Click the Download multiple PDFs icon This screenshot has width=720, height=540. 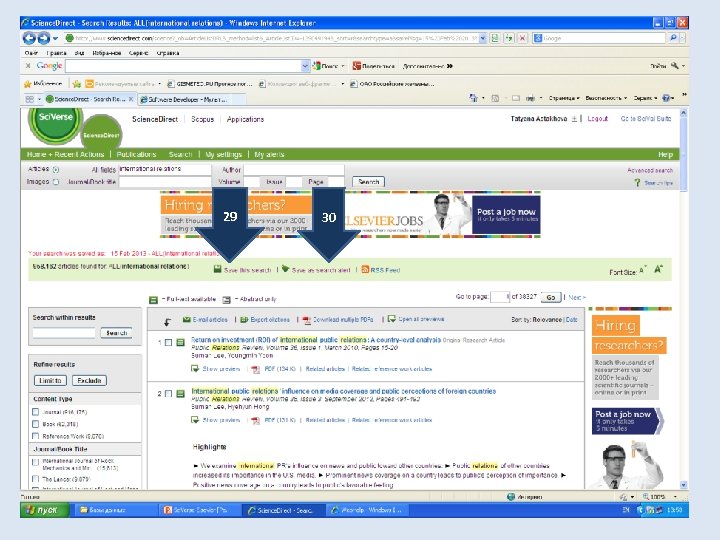307,320
